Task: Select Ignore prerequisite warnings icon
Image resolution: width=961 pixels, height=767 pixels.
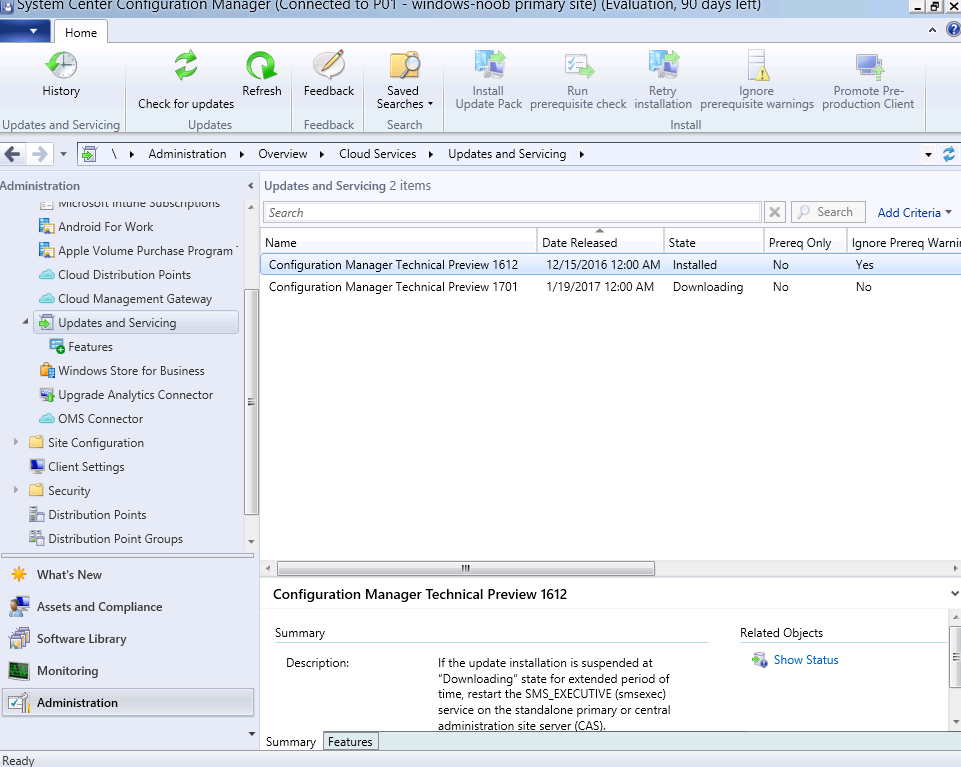Action: pyautogui.click(x=758, y=65)
